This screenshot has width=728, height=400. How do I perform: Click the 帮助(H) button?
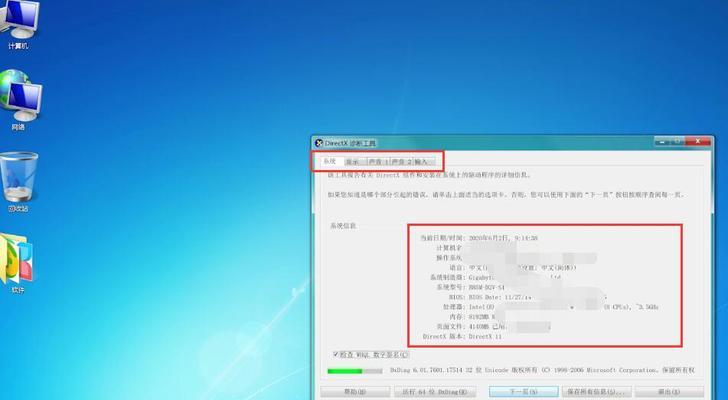coord(355,392)
